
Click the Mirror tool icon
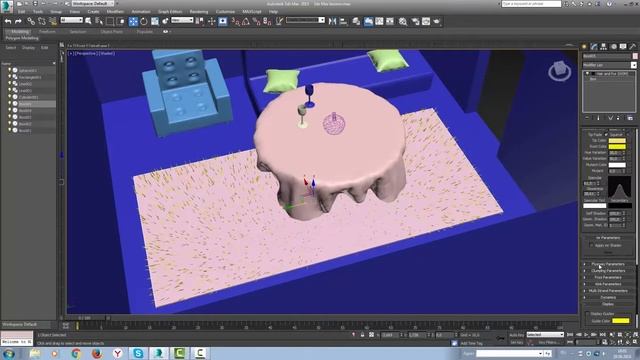(x=332, y=21)
